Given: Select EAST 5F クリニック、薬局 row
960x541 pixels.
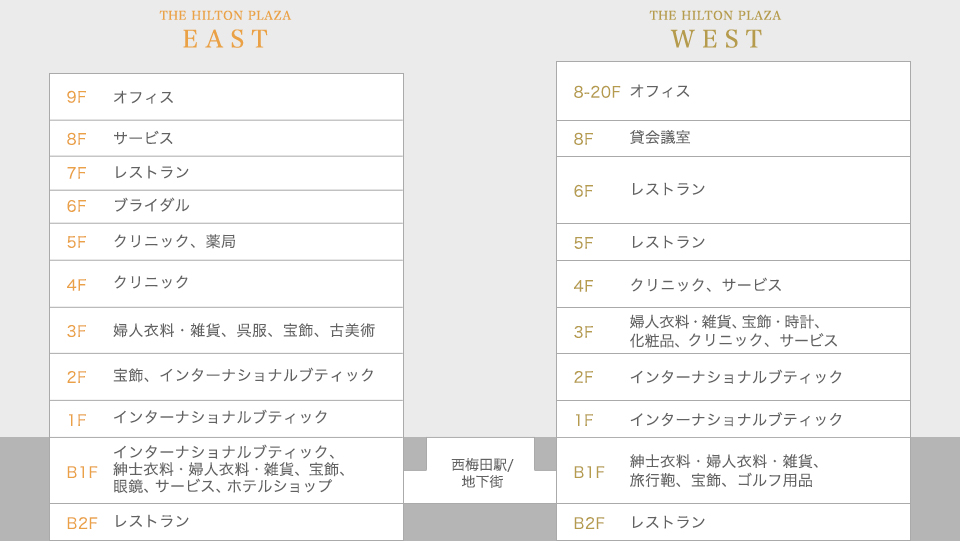Looking at the screenshot, I should point(227,242).
